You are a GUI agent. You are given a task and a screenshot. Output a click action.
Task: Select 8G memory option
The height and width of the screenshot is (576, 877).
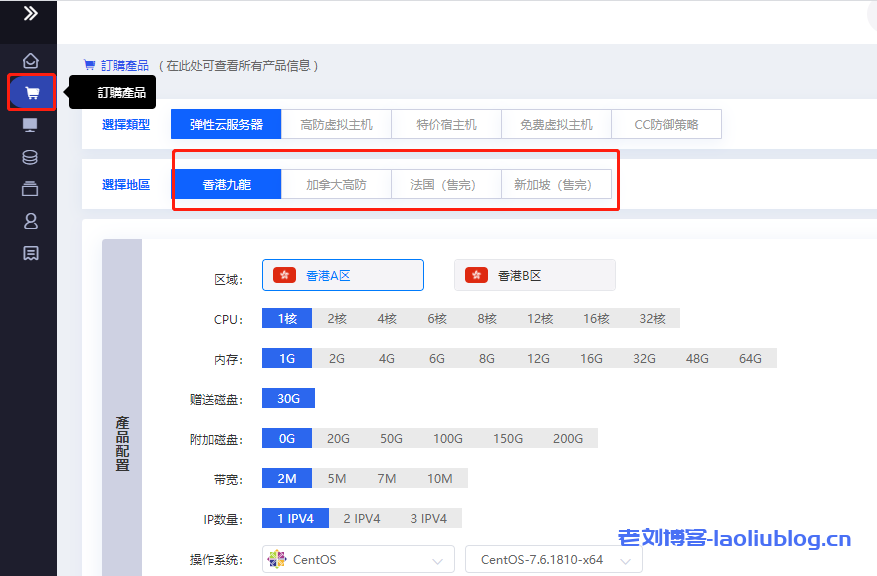[x=487, y=358]
